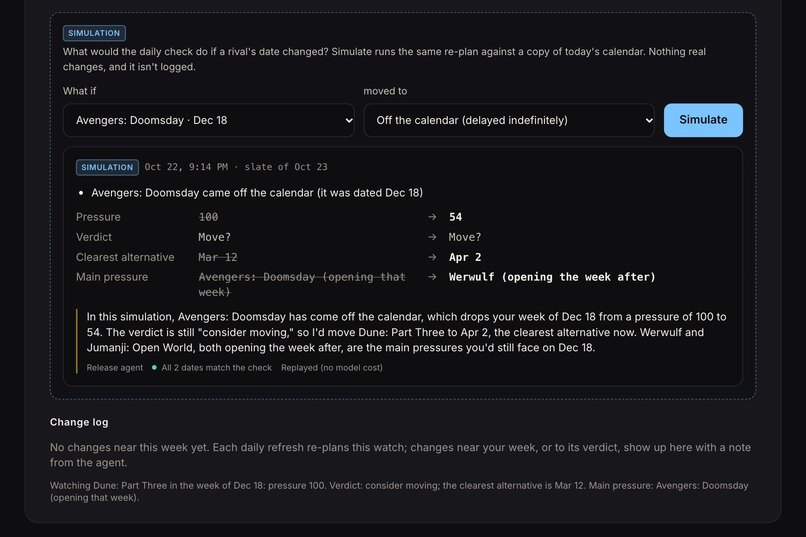Click 'All 2 dates match the check'
The height and width of the screenshot is (537, 806).
[216, 367]
